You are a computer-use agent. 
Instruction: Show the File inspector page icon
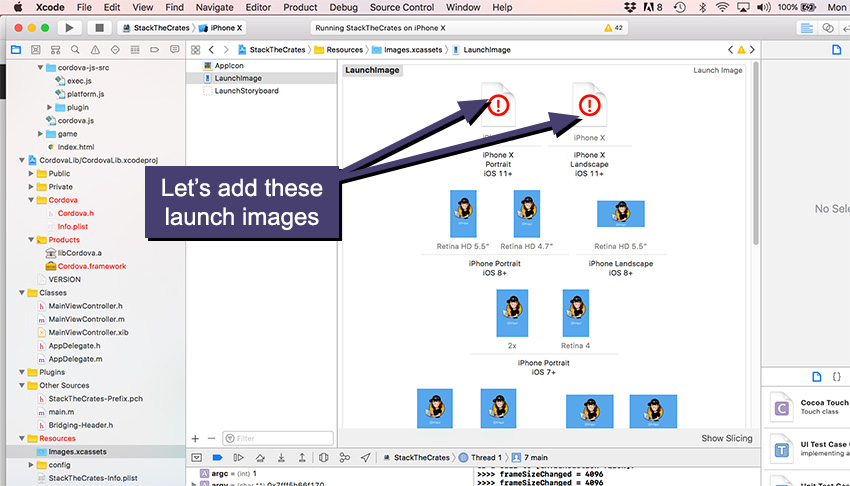(836, 50)
